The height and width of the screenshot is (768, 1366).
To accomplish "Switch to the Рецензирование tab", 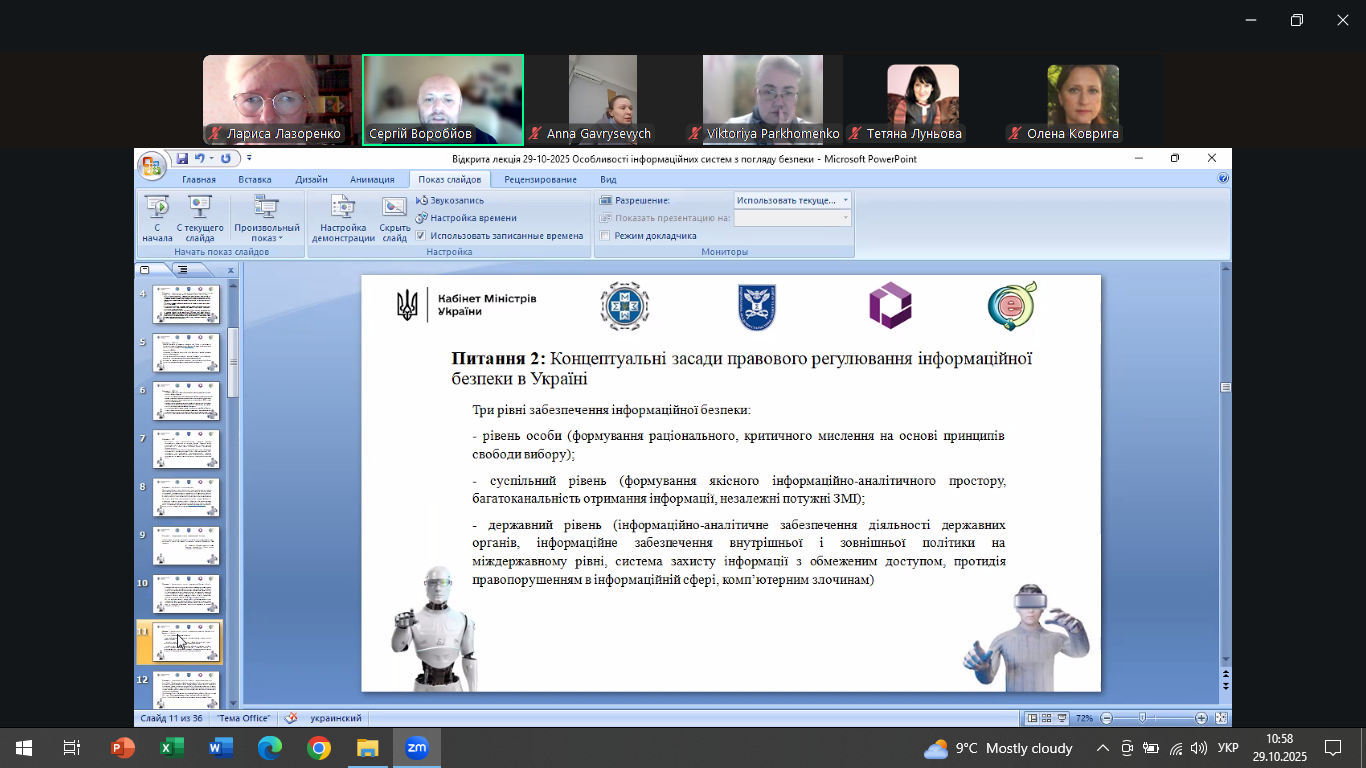I will [x=540, y=180].
